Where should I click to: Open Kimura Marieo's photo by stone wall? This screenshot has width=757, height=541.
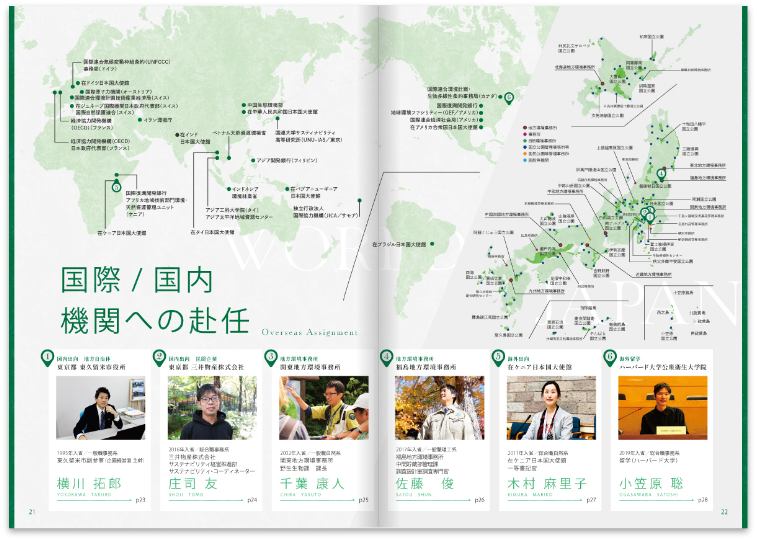551,408
